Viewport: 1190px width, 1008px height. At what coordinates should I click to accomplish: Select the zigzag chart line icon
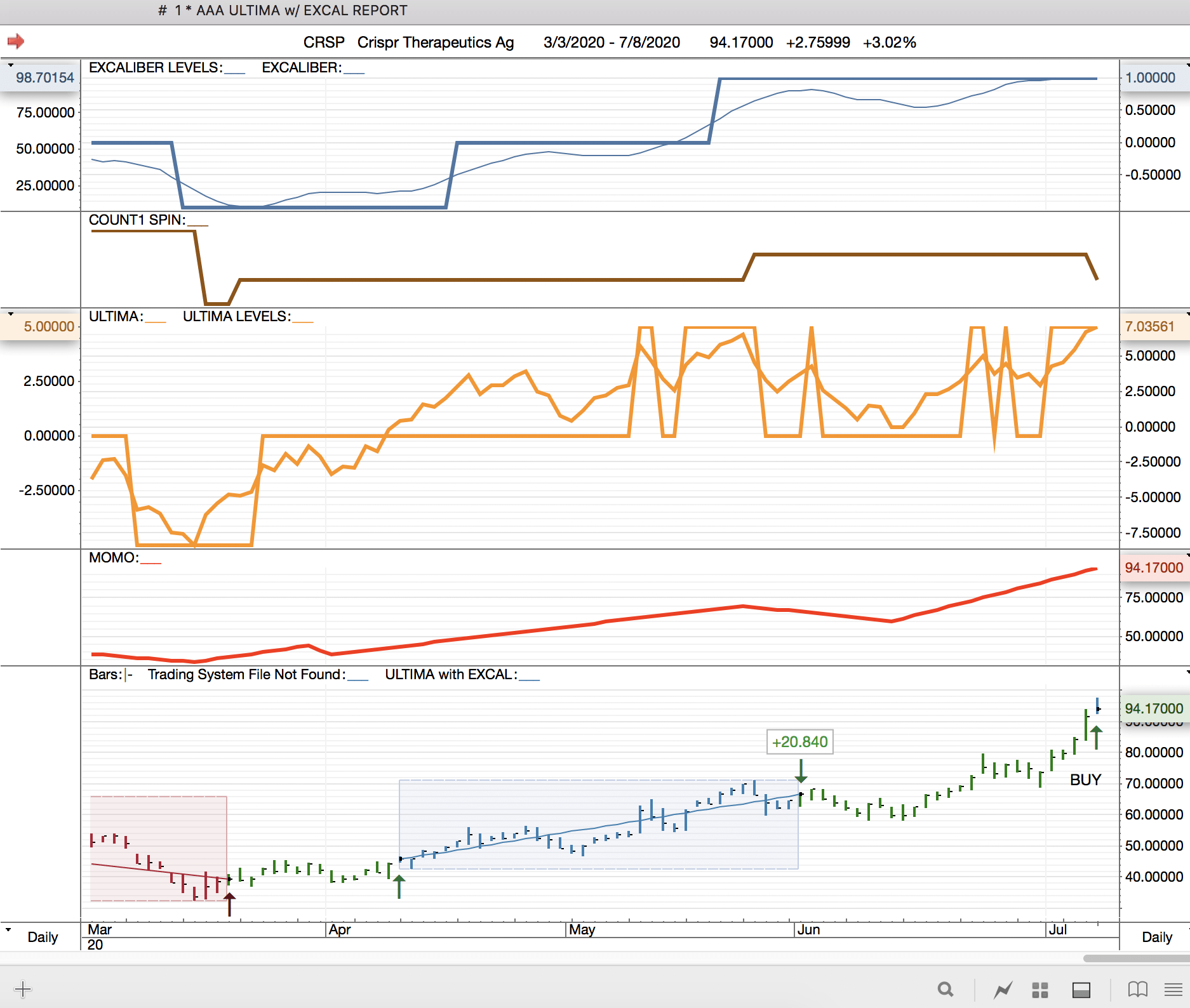coord(1003,990)
